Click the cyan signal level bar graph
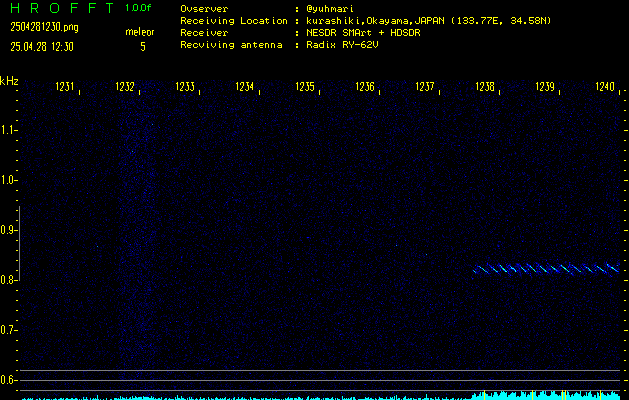Viewport: 629px width, 400px height. 321,396
